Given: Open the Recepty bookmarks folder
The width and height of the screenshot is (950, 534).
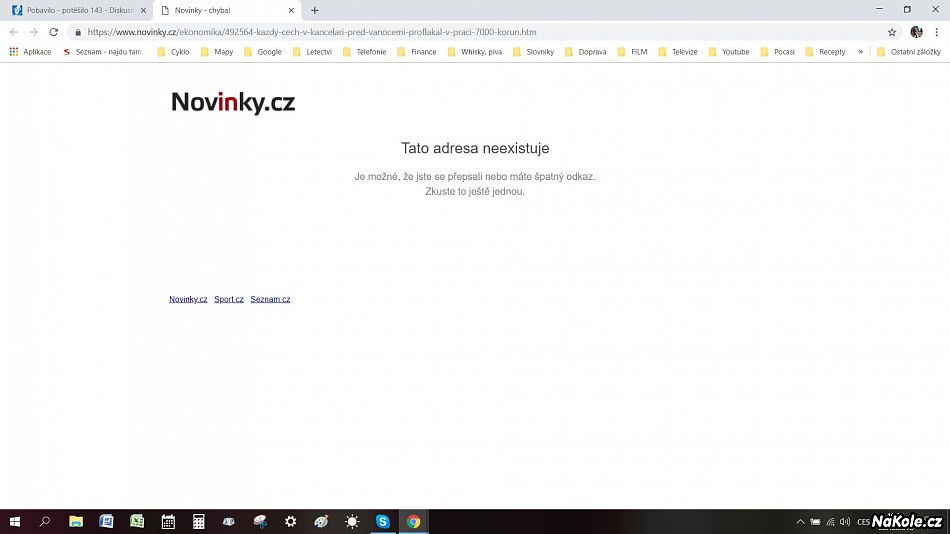Looking at the screenshot, I should tap(825, 52).
